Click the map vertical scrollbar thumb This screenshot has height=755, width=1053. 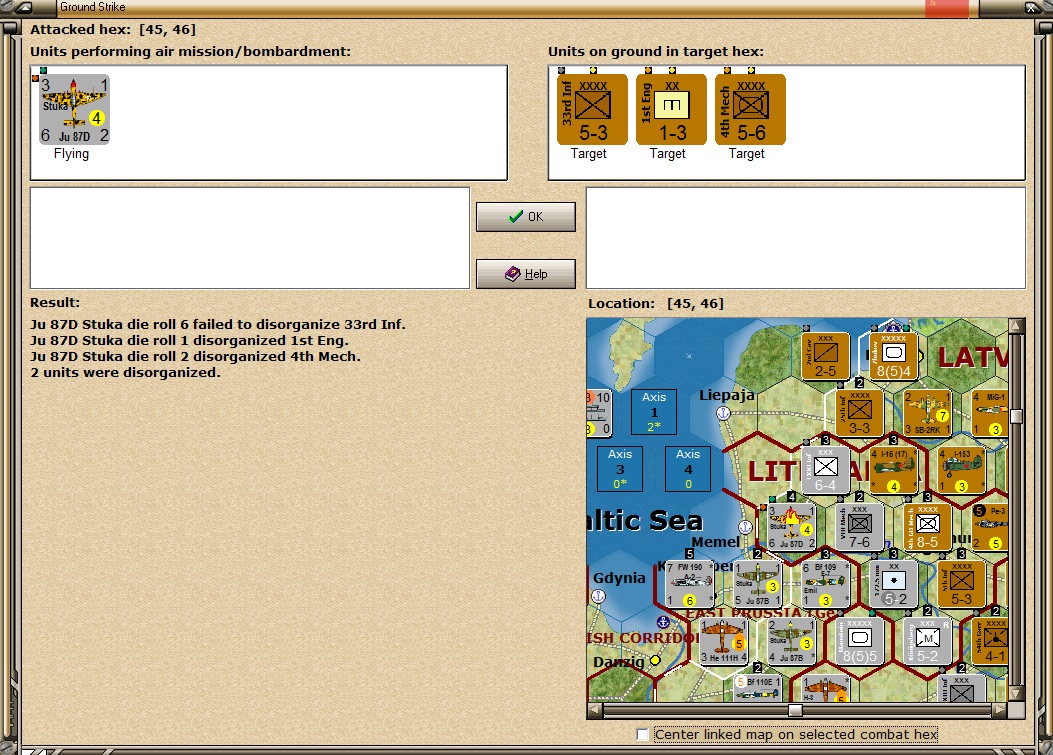pos(1016,416)
